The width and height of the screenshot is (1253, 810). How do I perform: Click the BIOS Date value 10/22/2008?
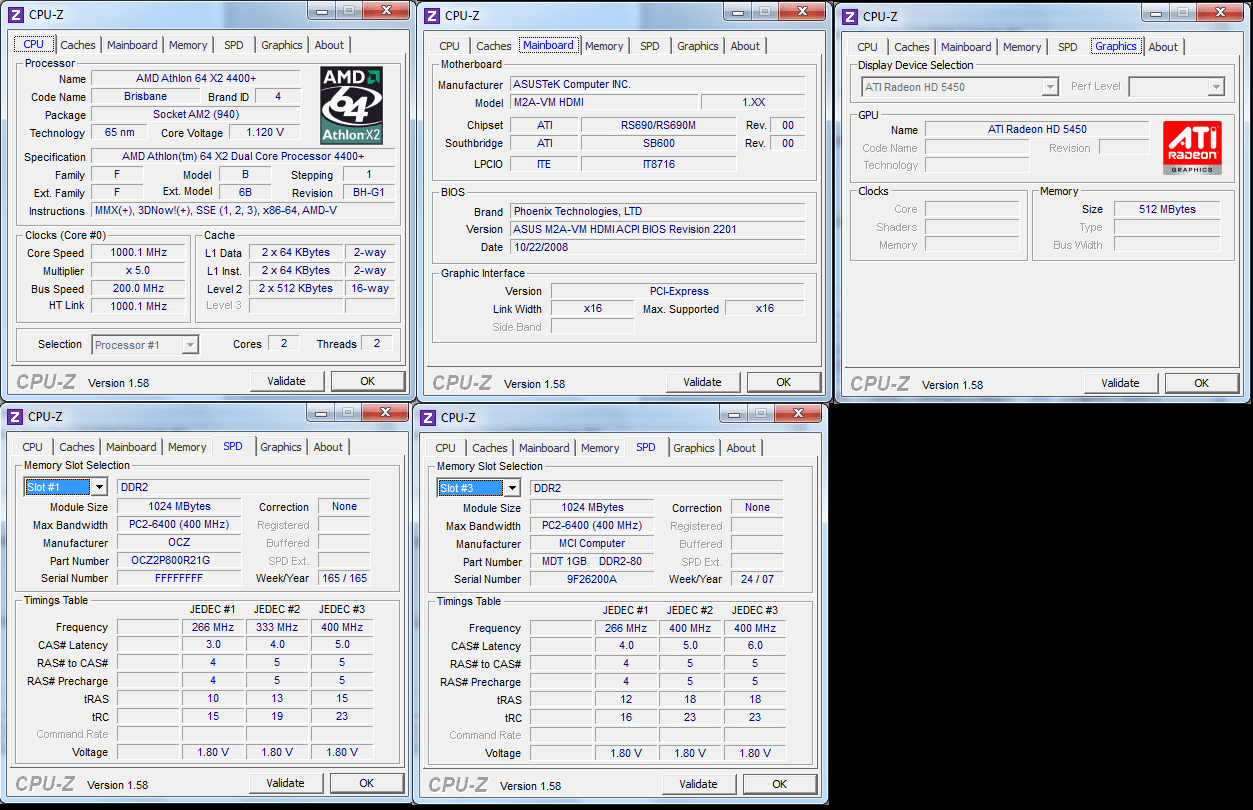pyautogui.click(x=657, y=247)
